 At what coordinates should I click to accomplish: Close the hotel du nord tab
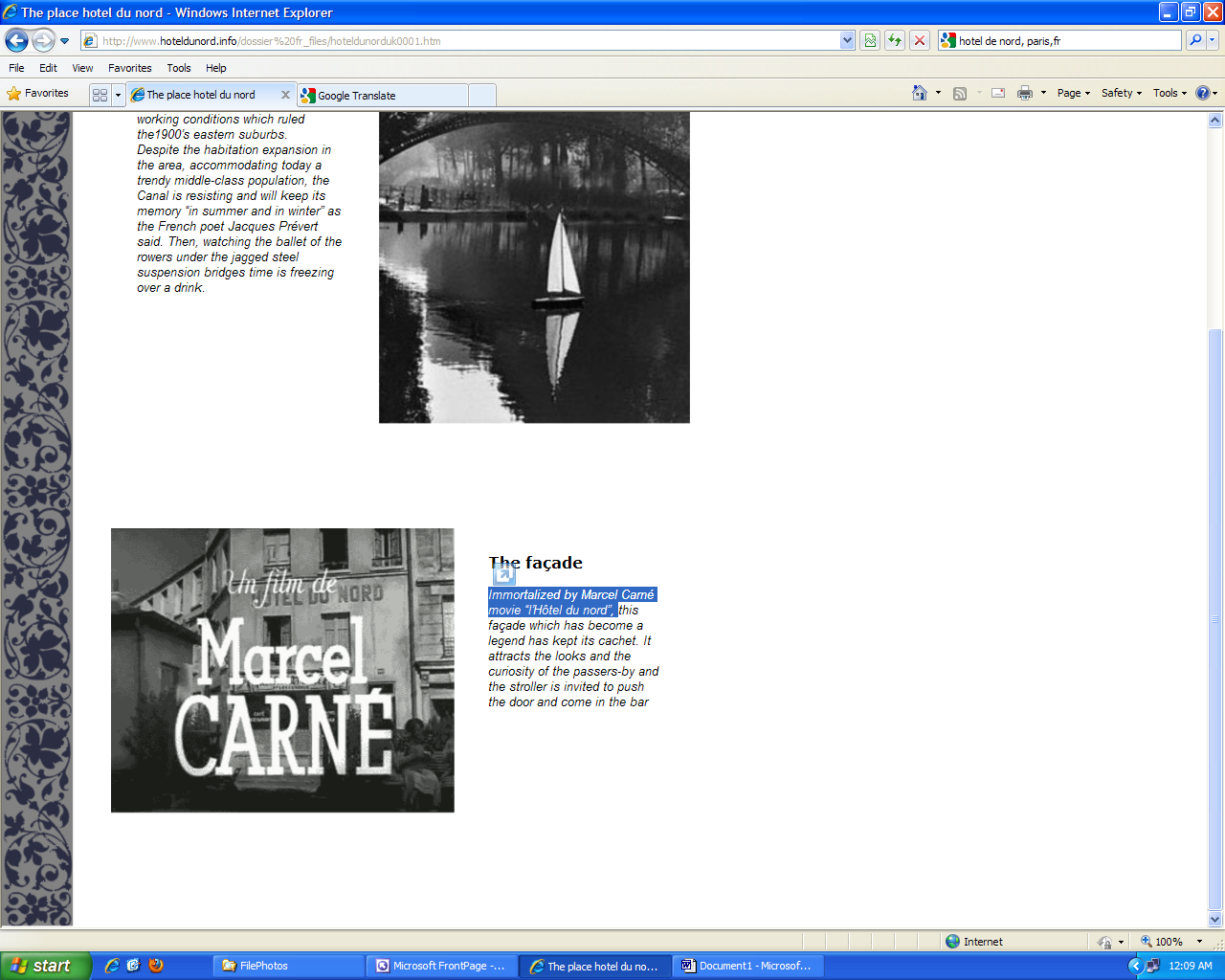tap(285, 95)
